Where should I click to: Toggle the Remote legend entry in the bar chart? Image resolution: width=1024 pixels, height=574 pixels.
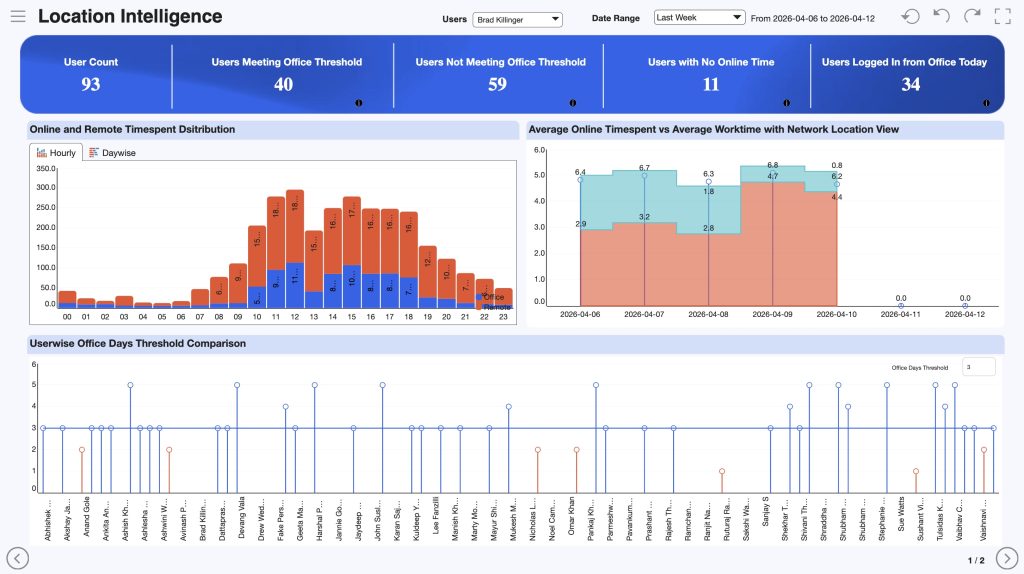pyautogui.click(x=496, y=306)
